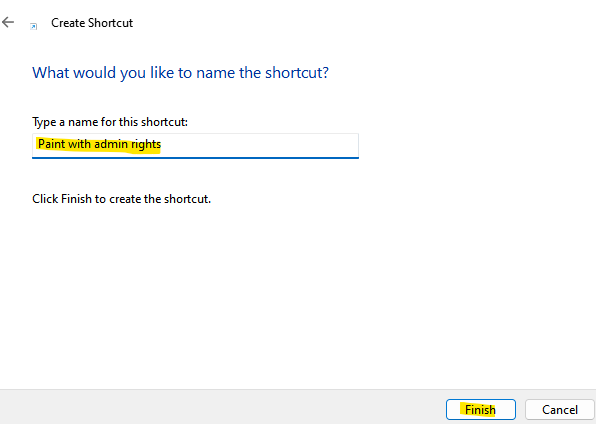
Task: Cancel the shortcut creation
Action: (x=560, y=410)
